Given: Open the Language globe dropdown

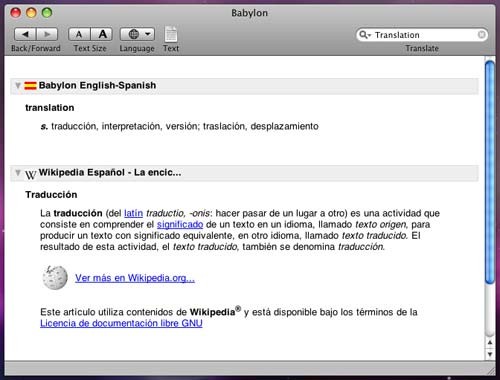Looking at the screenshot, I should point(137,34).
